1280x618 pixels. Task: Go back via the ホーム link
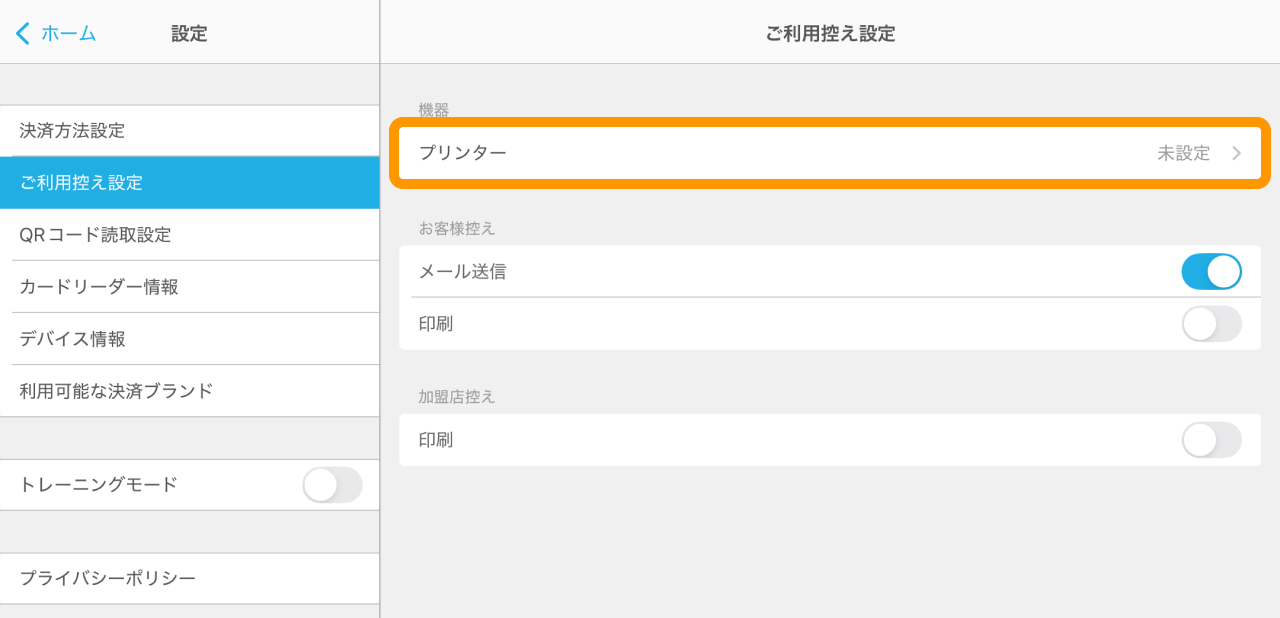point(68,33)
